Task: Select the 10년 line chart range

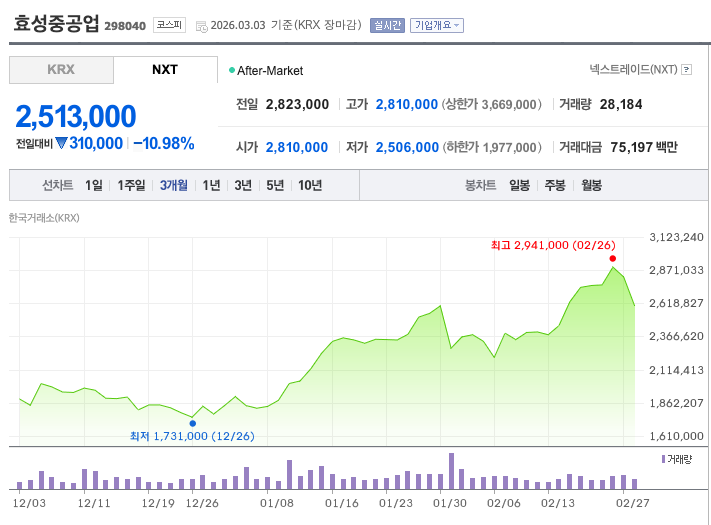Action: pos(310,185)
